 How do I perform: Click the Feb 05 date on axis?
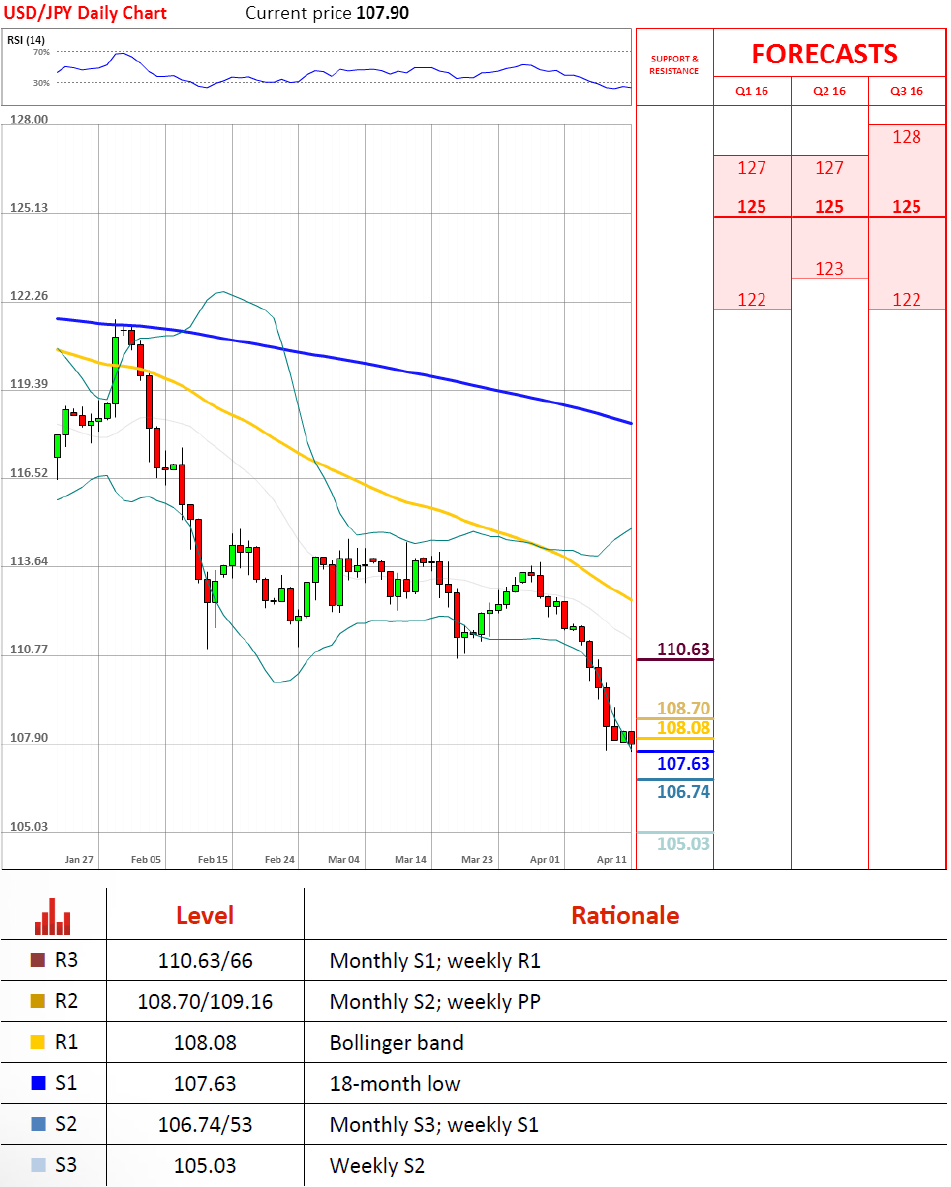tap(145, 859)
